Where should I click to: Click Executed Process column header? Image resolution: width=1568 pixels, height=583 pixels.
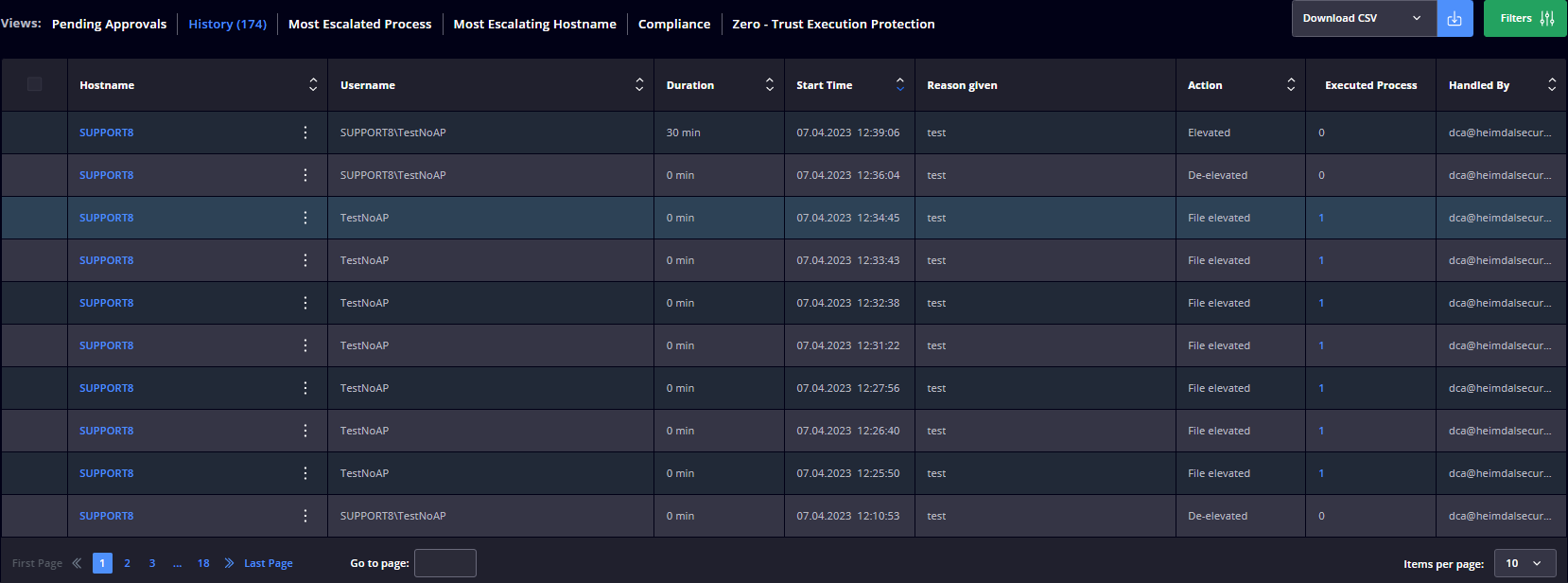1370,85
